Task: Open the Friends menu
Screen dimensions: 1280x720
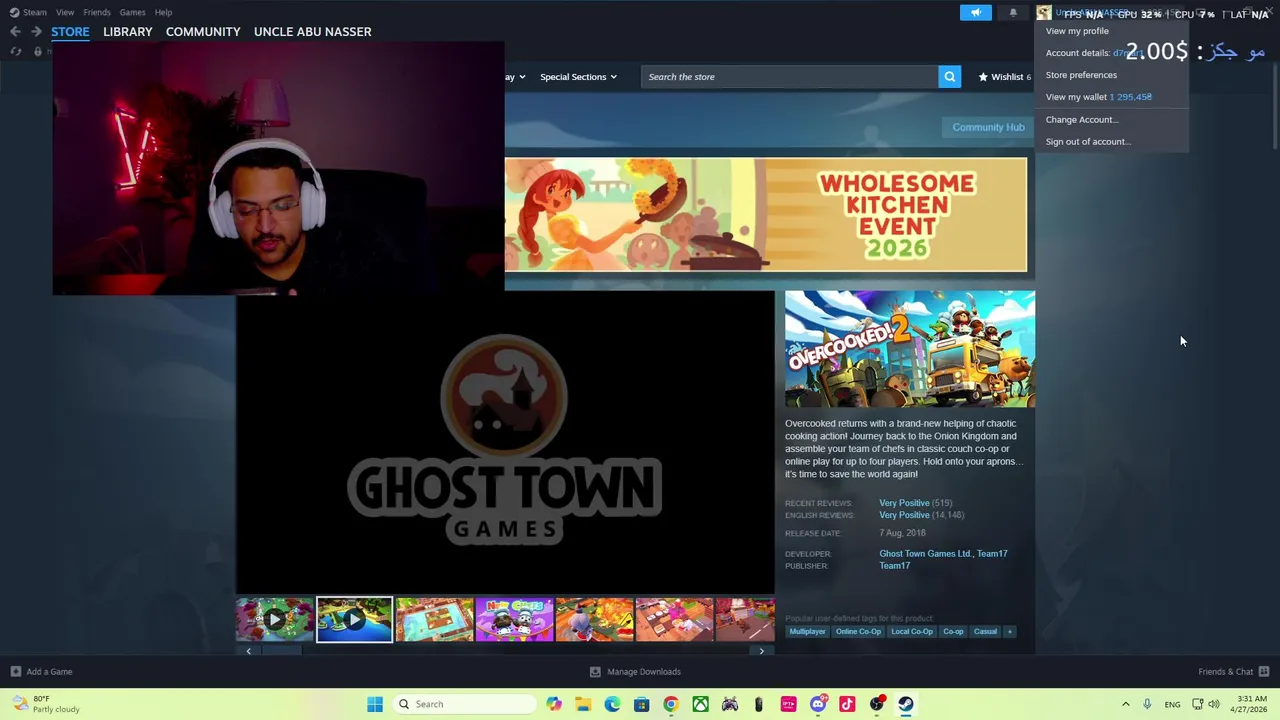Action: (97, 12)
